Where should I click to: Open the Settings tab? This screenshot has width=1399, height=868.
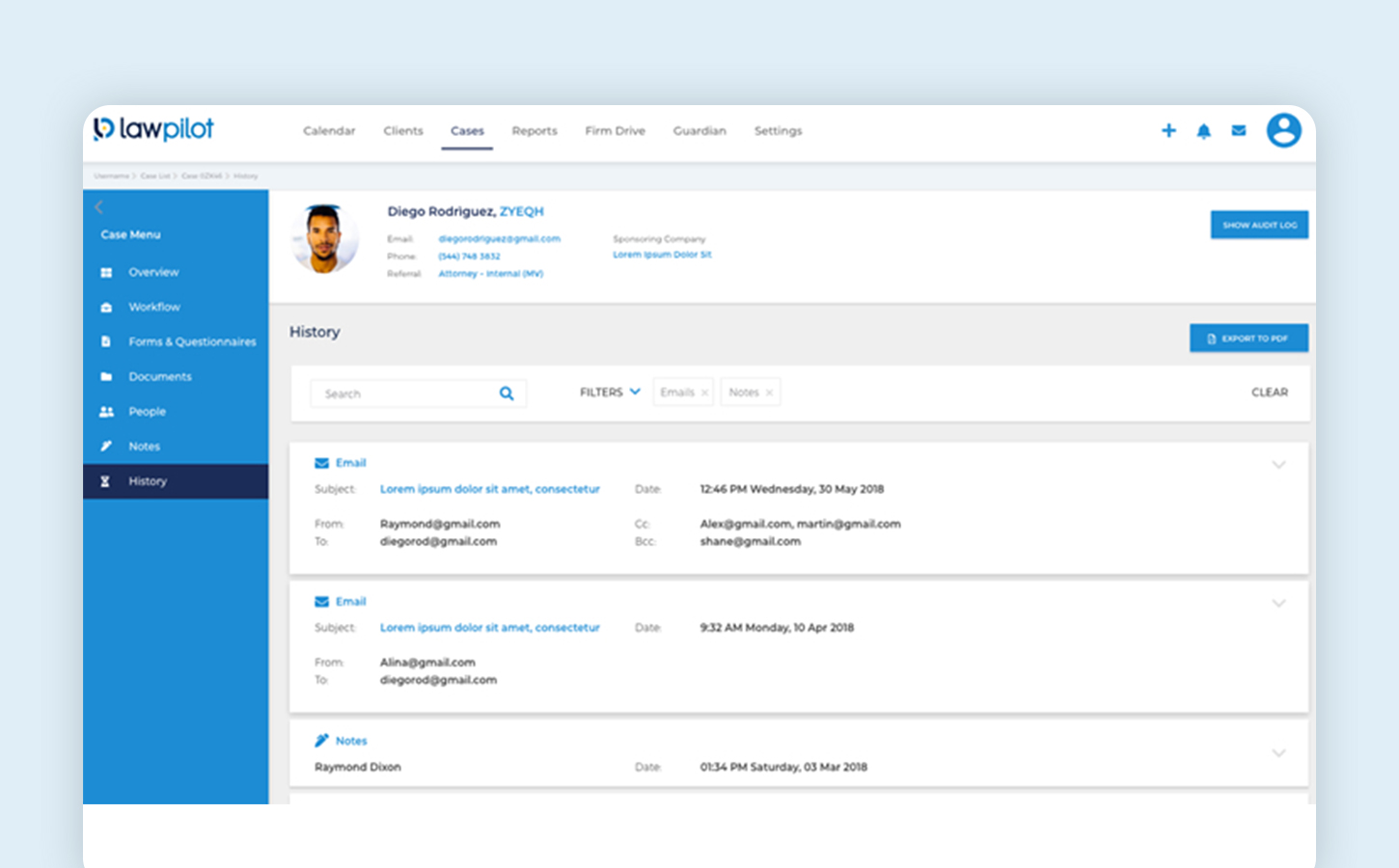click(x=778, y=131)
